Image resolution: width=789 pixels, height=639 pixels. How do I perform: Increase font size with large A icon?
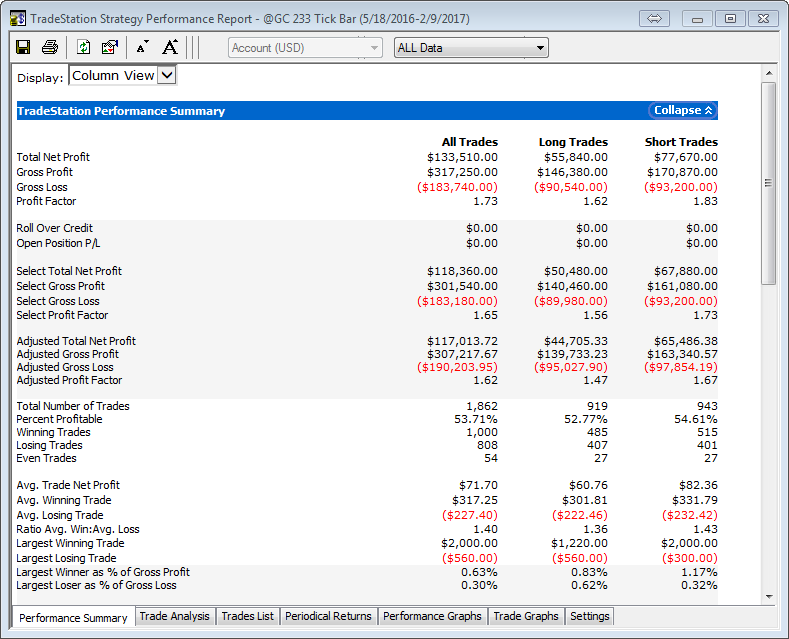[x=170, y=47]
